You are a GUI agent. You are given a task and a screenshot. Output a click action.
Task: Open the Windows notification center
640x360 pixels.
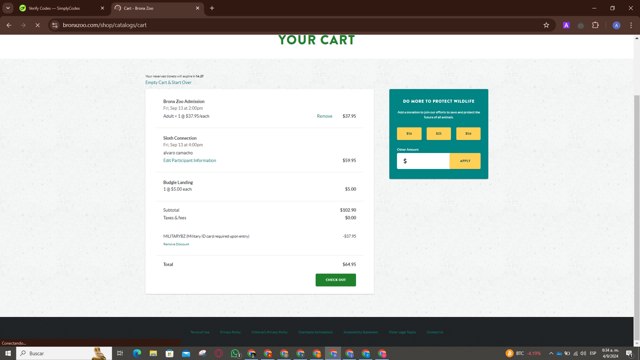[629, 353]
